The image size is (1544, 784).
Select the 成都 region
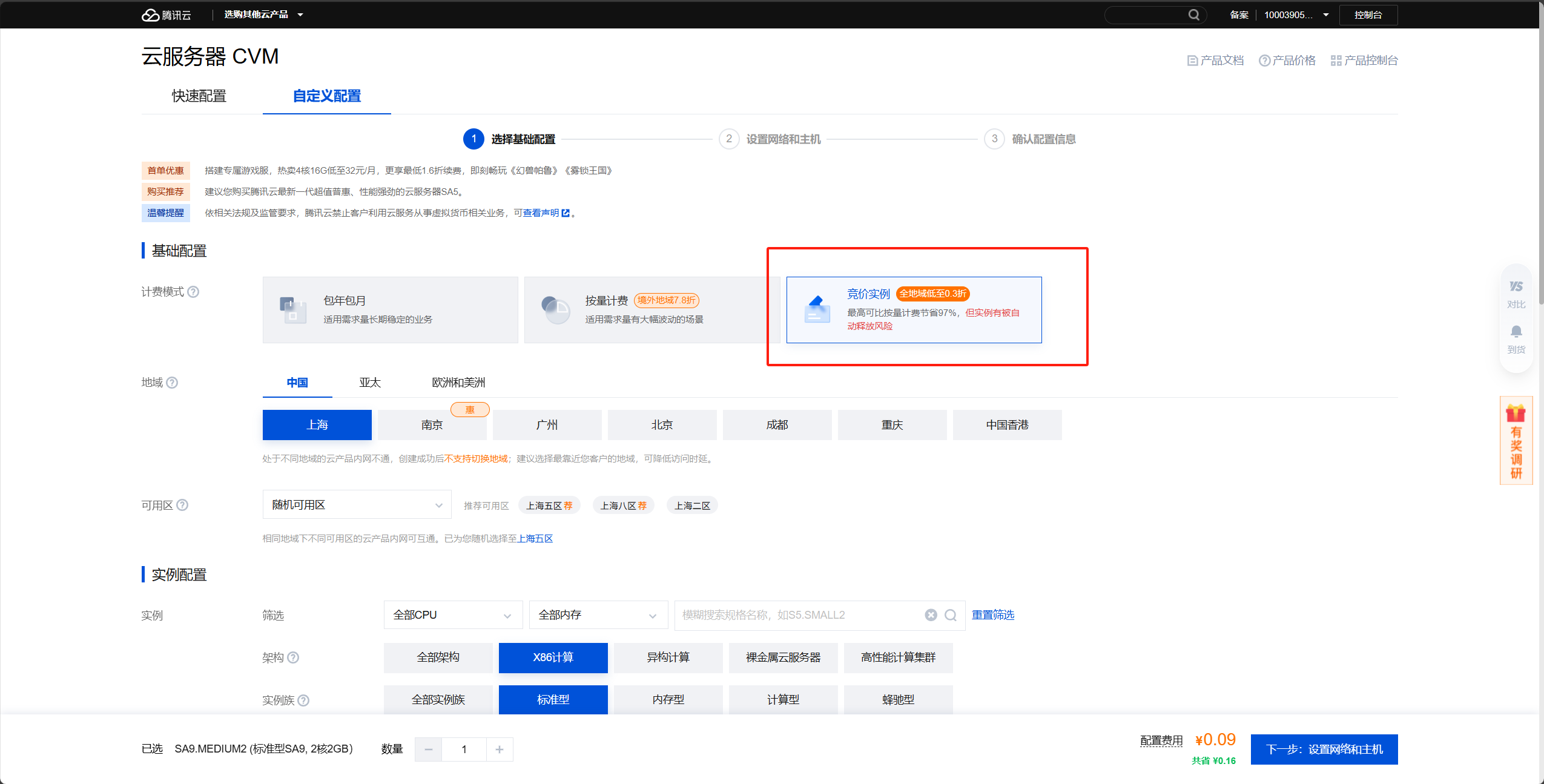(x=777, y=425)
